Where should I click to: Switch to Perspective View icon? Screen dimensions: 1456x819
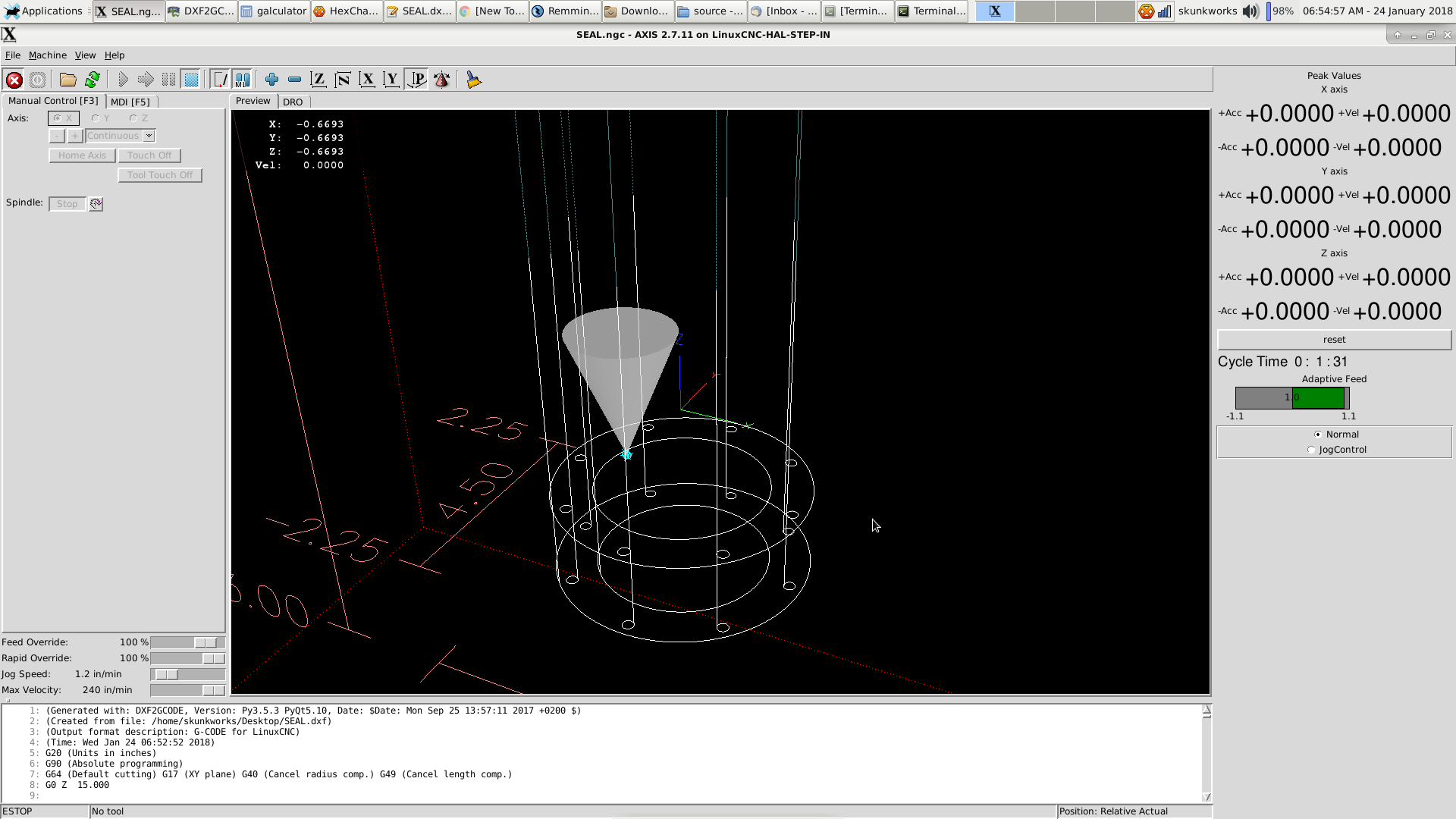click(x=416, y=80)
